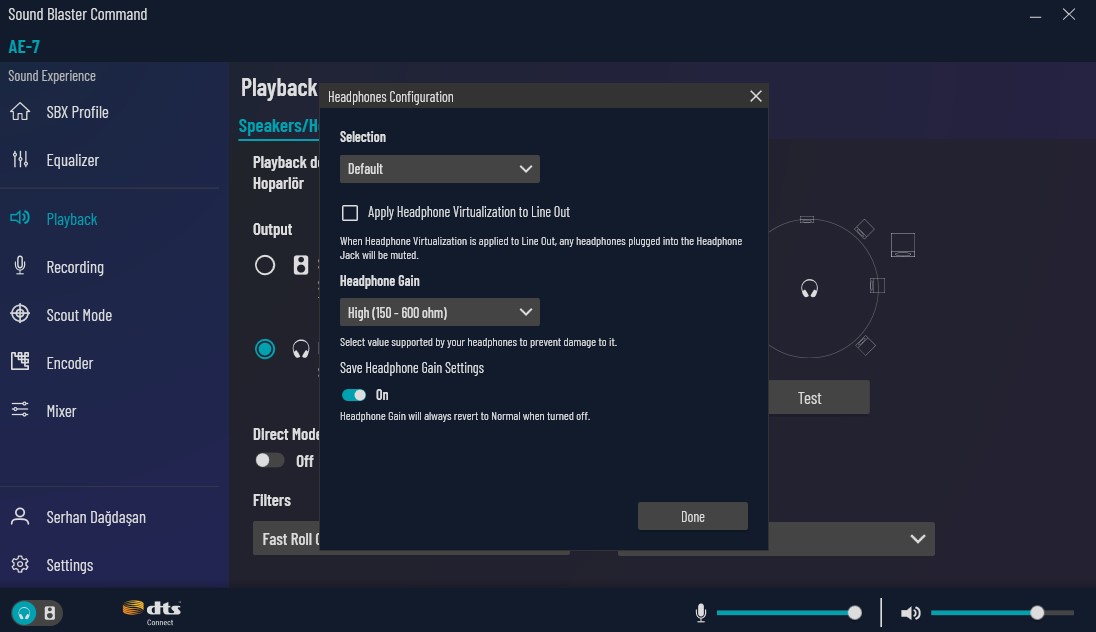This screenshot has width=1096, height=632.
Task: Click the Recording microphone icon in sidebar
Action: (20, 266)
